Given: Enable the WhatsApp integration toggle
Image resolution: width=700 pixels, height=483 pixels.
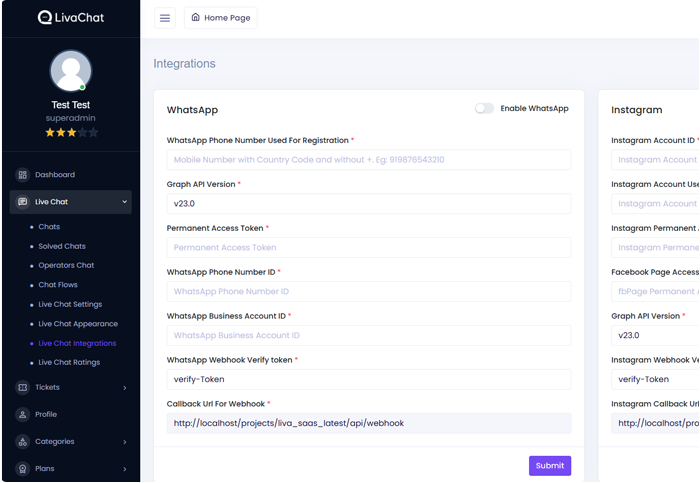Looking at the screenshot, I should (x=484, y=109).
